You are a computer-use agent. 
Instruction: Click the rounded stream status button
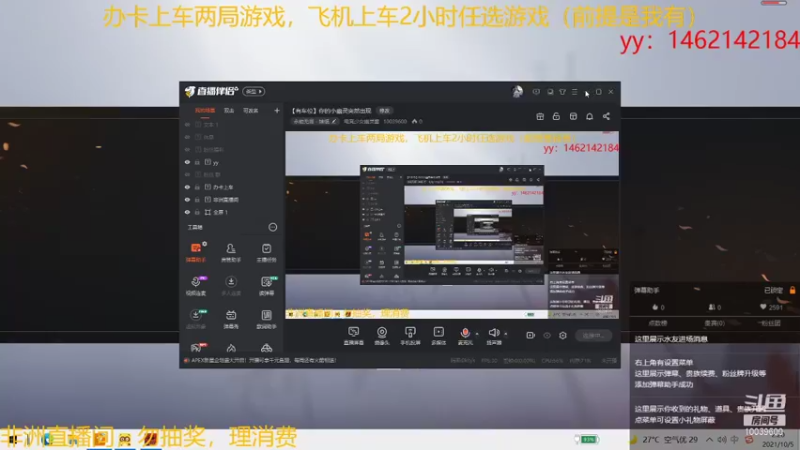(x=593, y=335)
